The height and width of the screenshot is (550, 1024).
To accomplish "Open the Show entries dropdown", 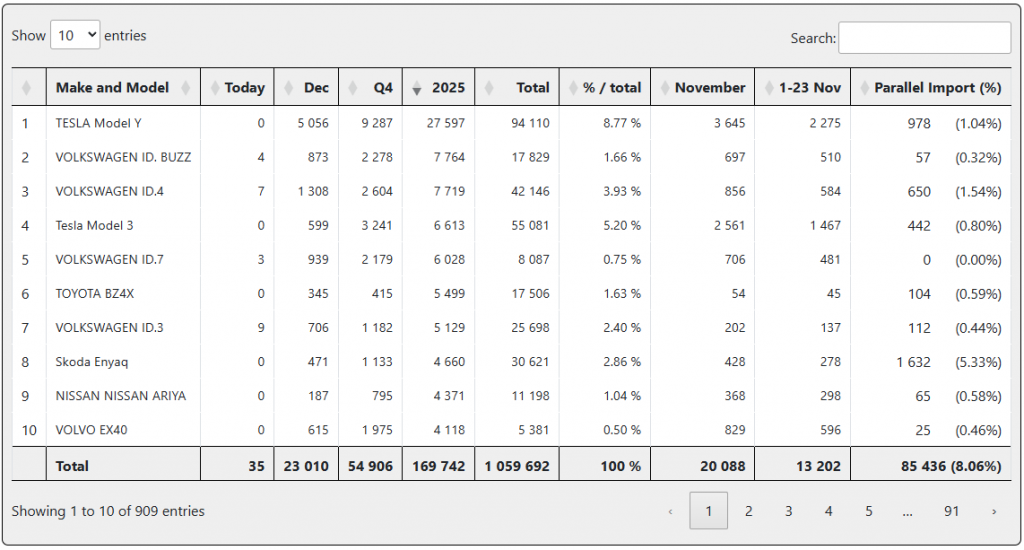I will point(75,35).
